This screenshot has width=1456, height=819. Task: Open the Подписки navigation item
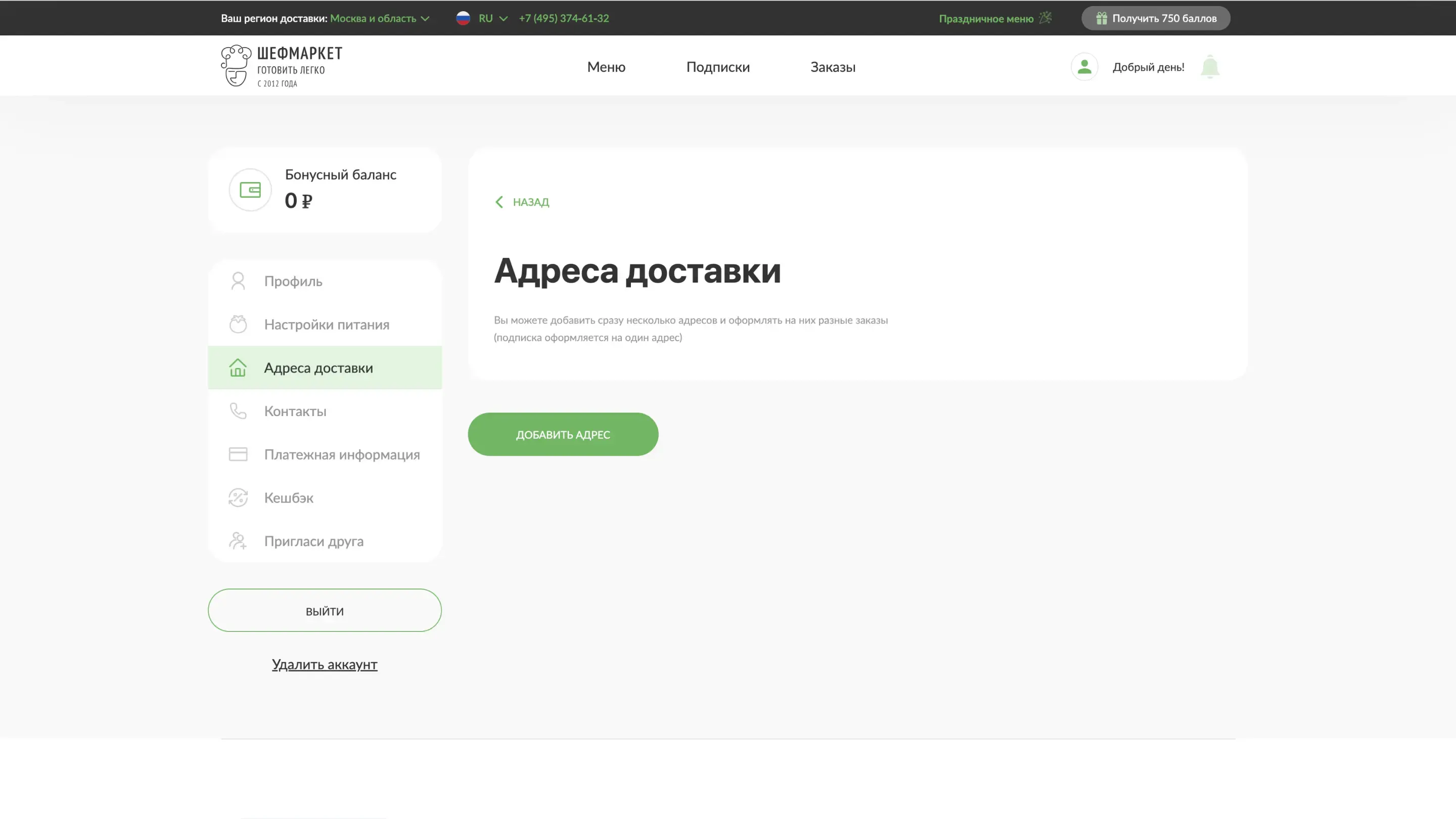point(718,67)
